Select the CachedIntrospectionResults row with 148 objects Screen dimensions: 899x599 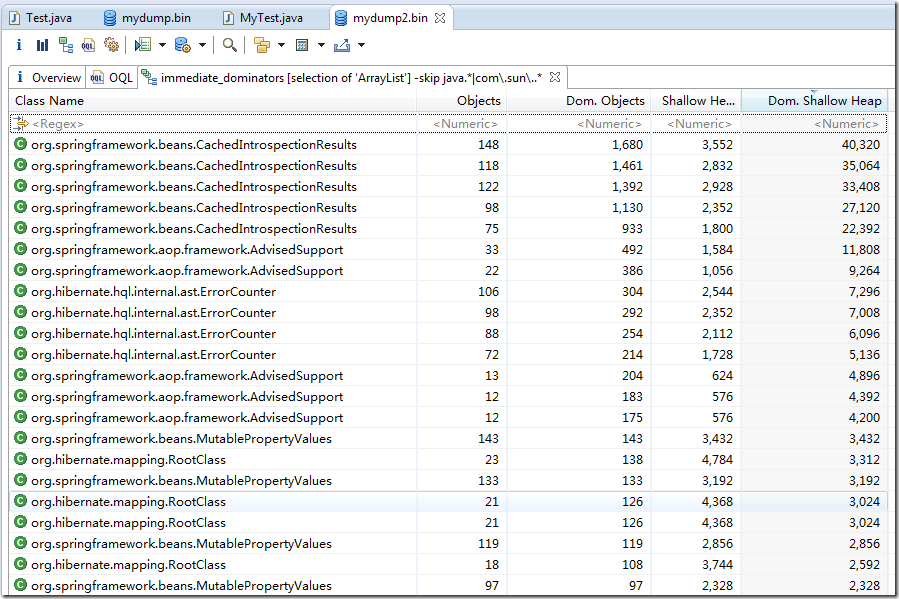[x=448, y=144]
